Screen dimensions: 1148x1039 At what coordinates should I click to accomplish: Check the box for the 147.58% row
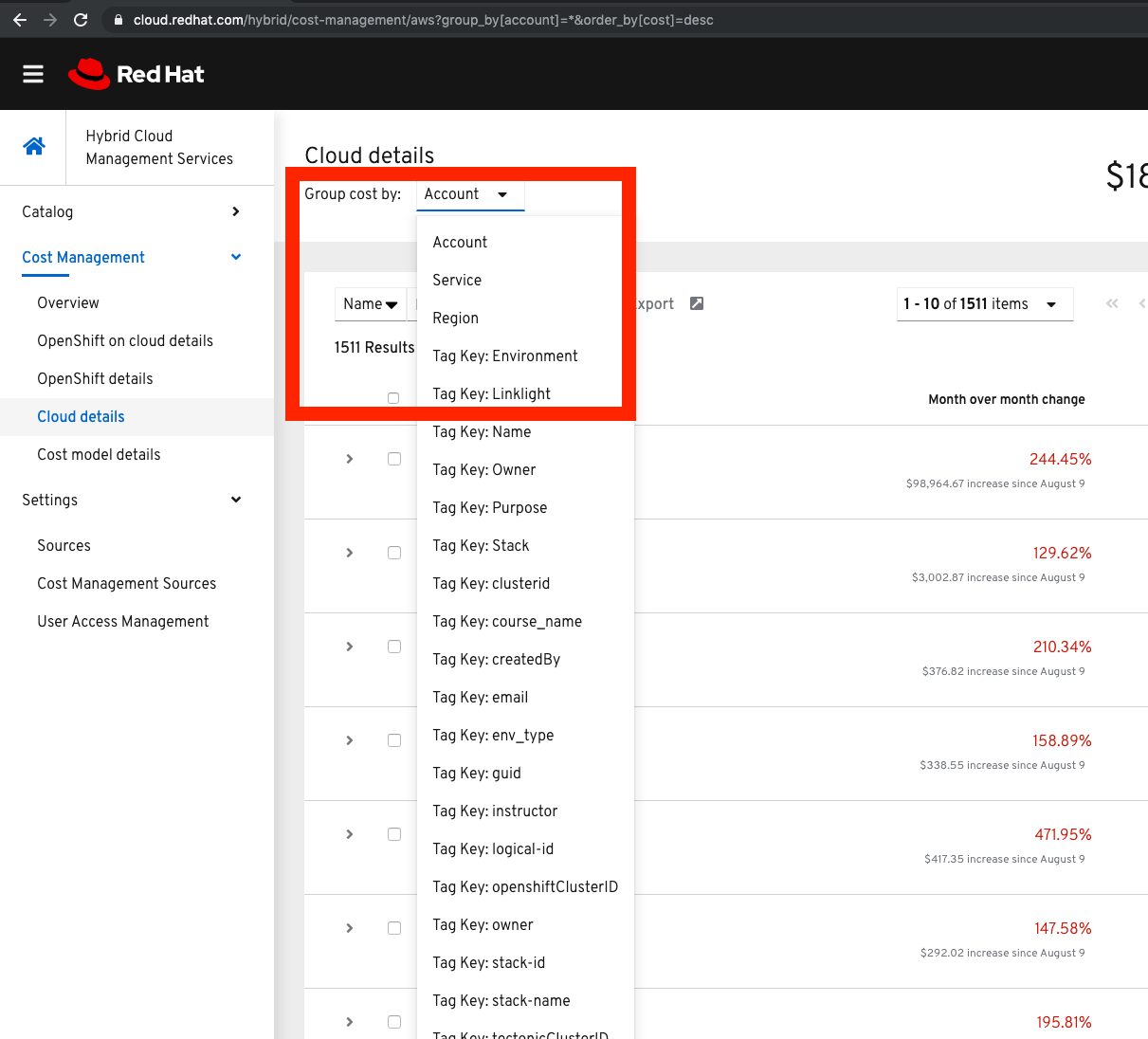[x=394, y=928]
